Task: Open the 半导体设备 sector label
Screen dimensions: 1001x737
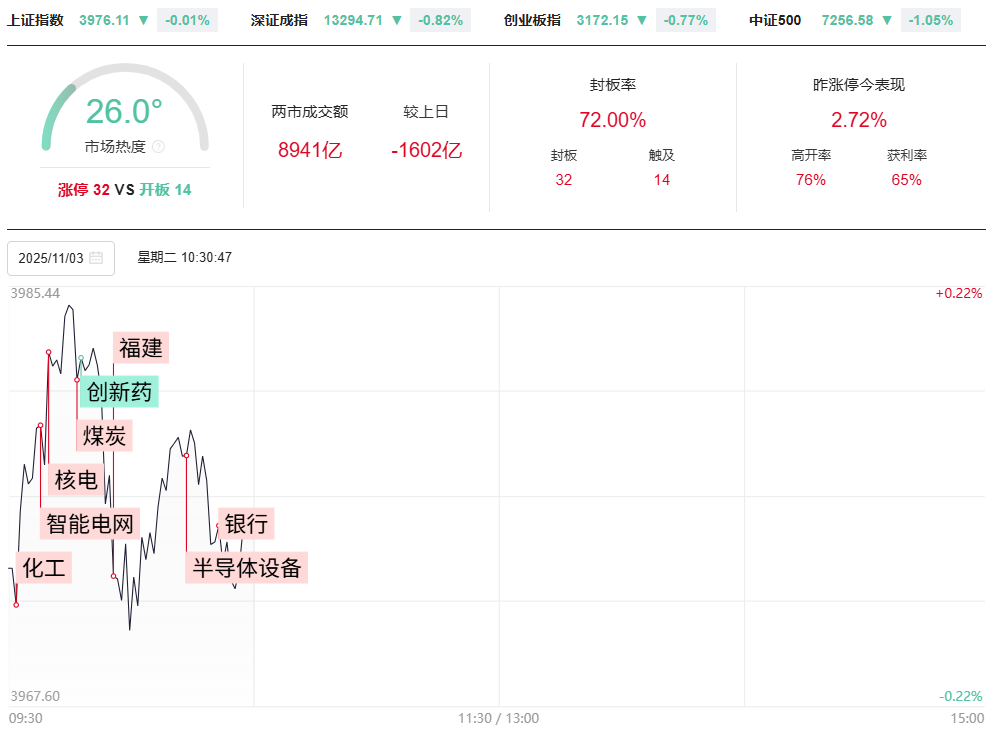Action: click(x=247, y=568)
